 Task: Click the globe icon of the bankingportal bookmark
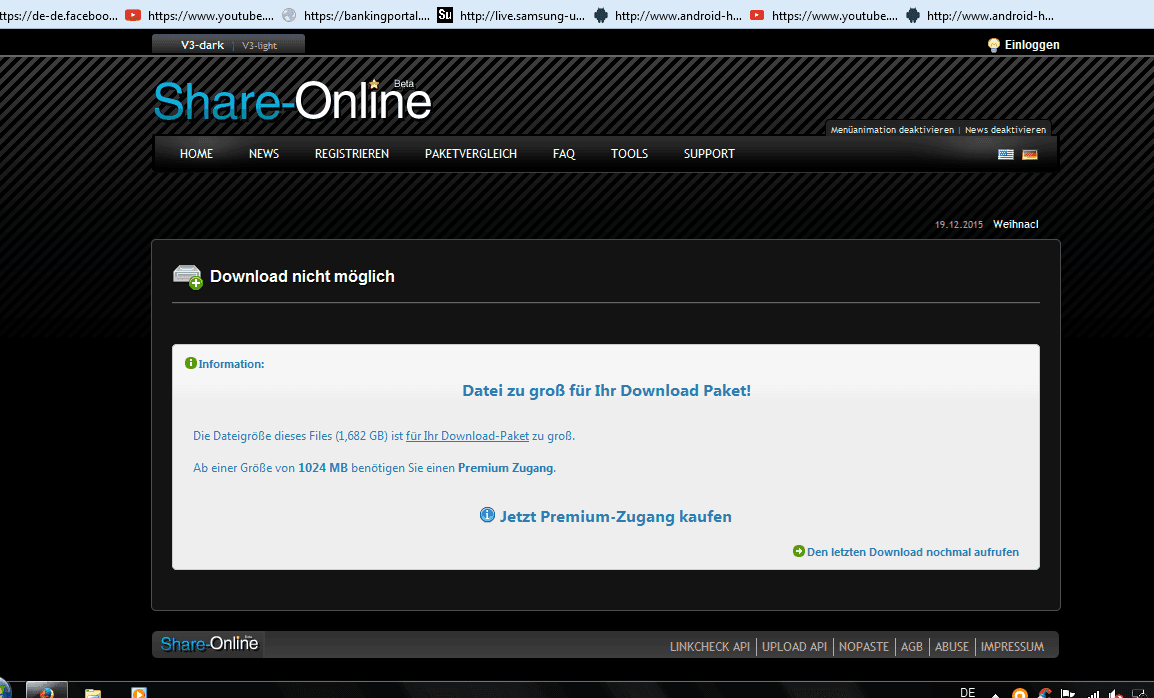[x=289, y=15]
